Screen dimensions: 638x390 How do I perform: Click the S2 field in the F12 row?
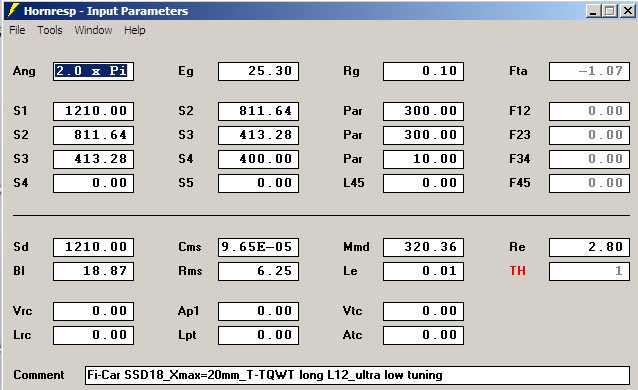pyautogui.click(x=258, y=111)
